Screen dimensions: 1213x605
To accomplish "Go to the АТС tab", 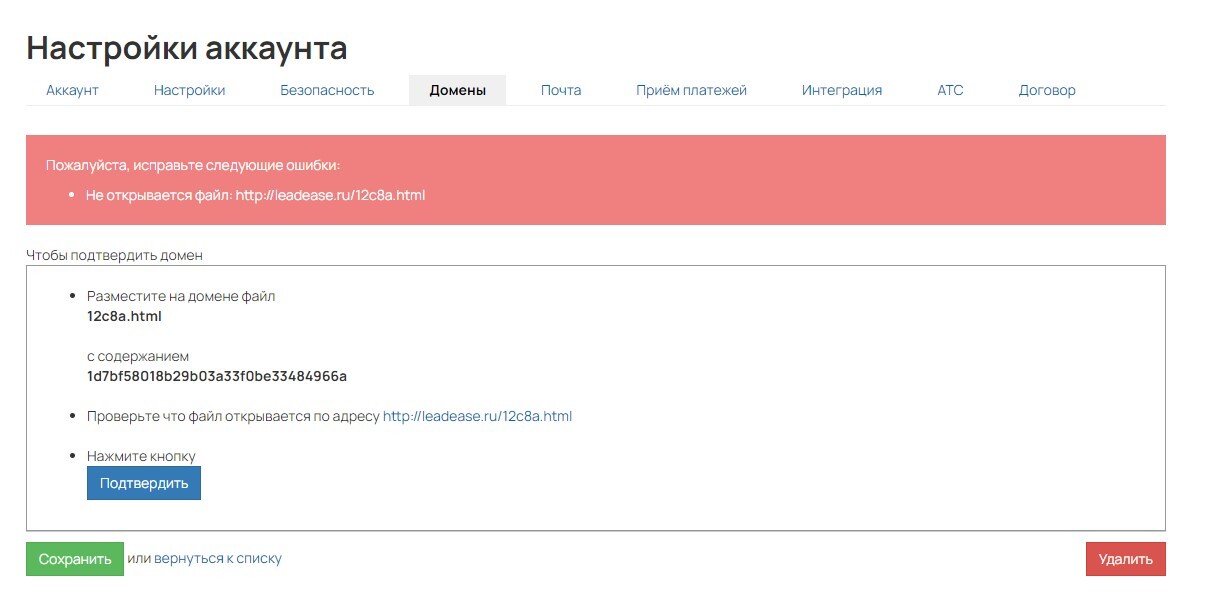I will coord(950,90).
